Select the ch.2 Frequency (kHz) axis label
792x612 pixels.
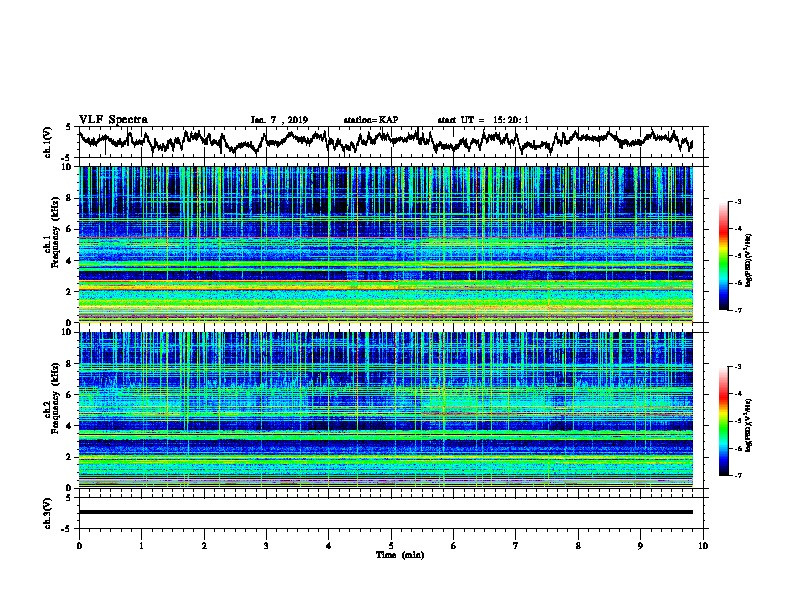point(55,399)
